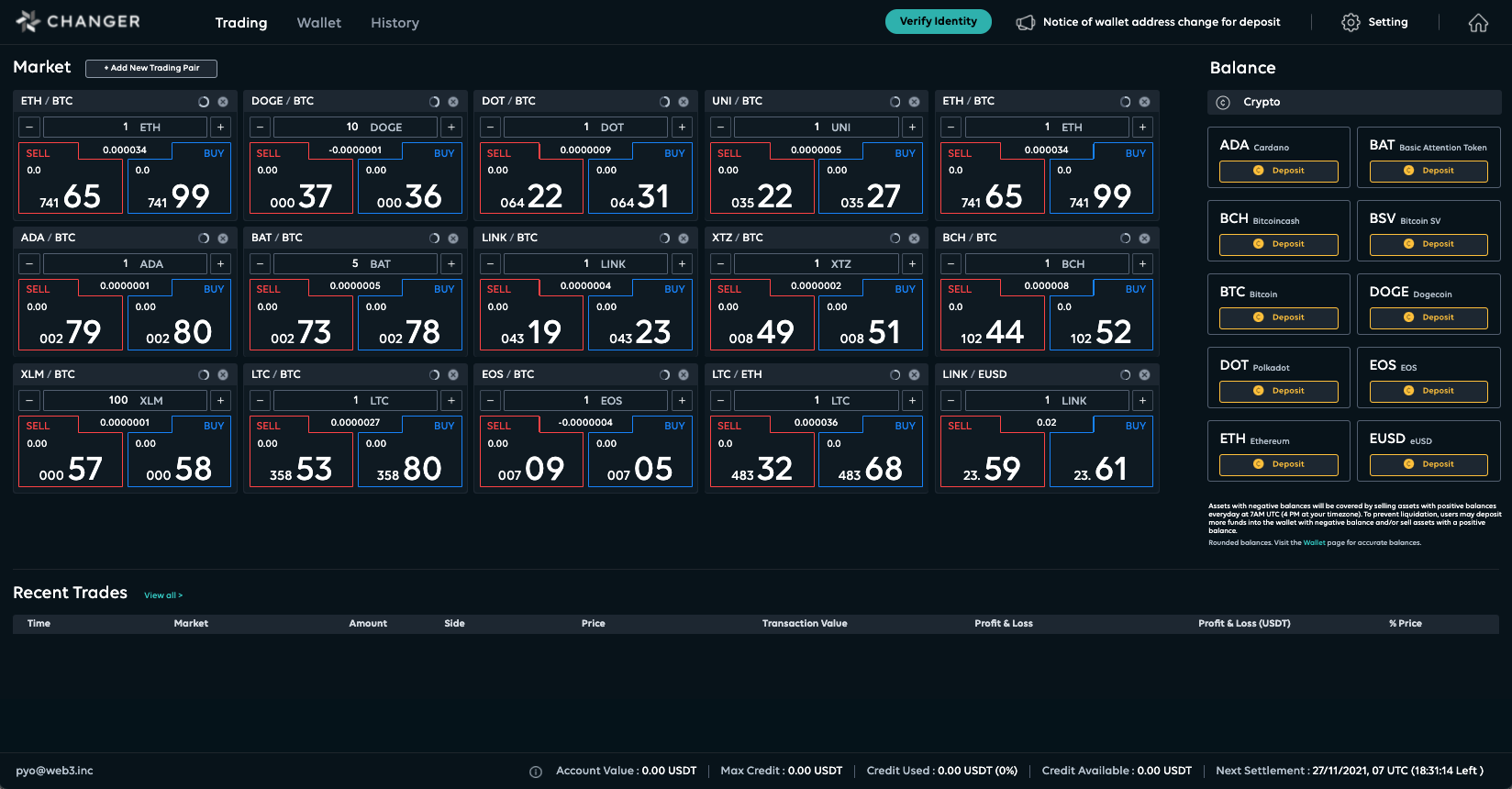Viewport: 1512px width, 789px height.
Task: Click the BUY price box on LTC / ETH
Action: 870,451
